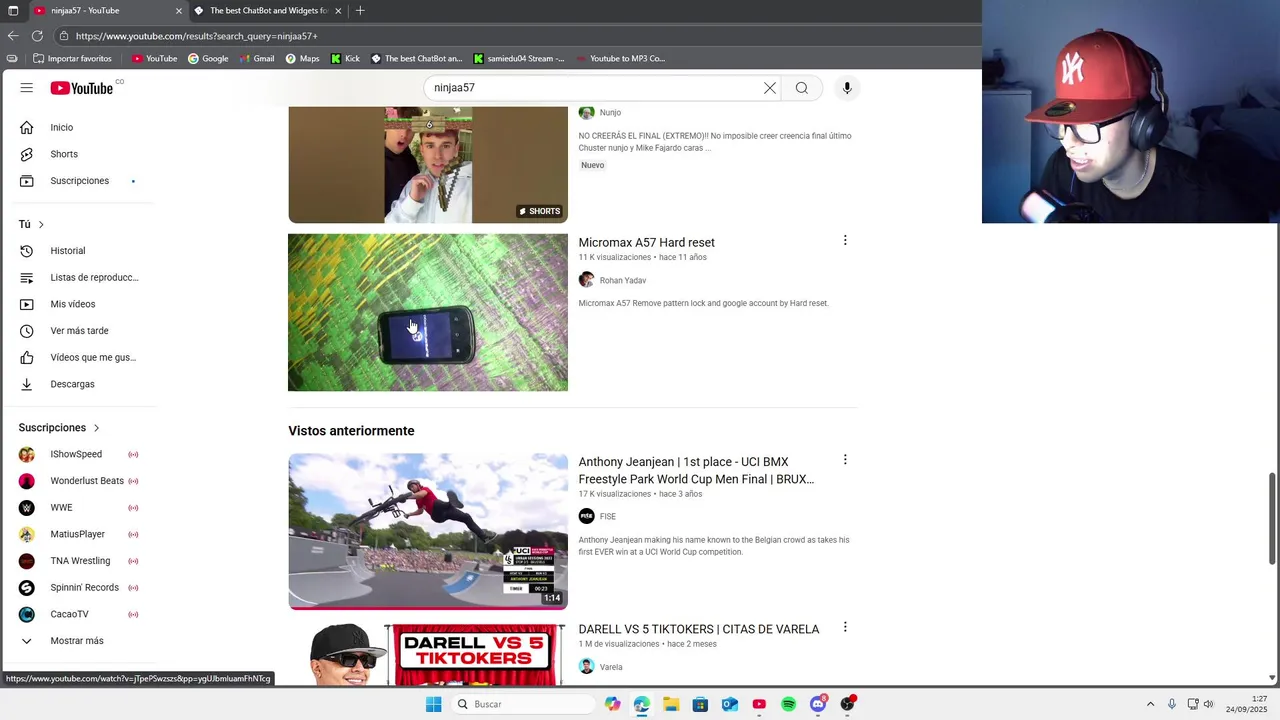Open the Nunjo Shorts thumbnail
Image resolution: width=1280 pixels, height=720 pixels.
[x=428, y=165]
